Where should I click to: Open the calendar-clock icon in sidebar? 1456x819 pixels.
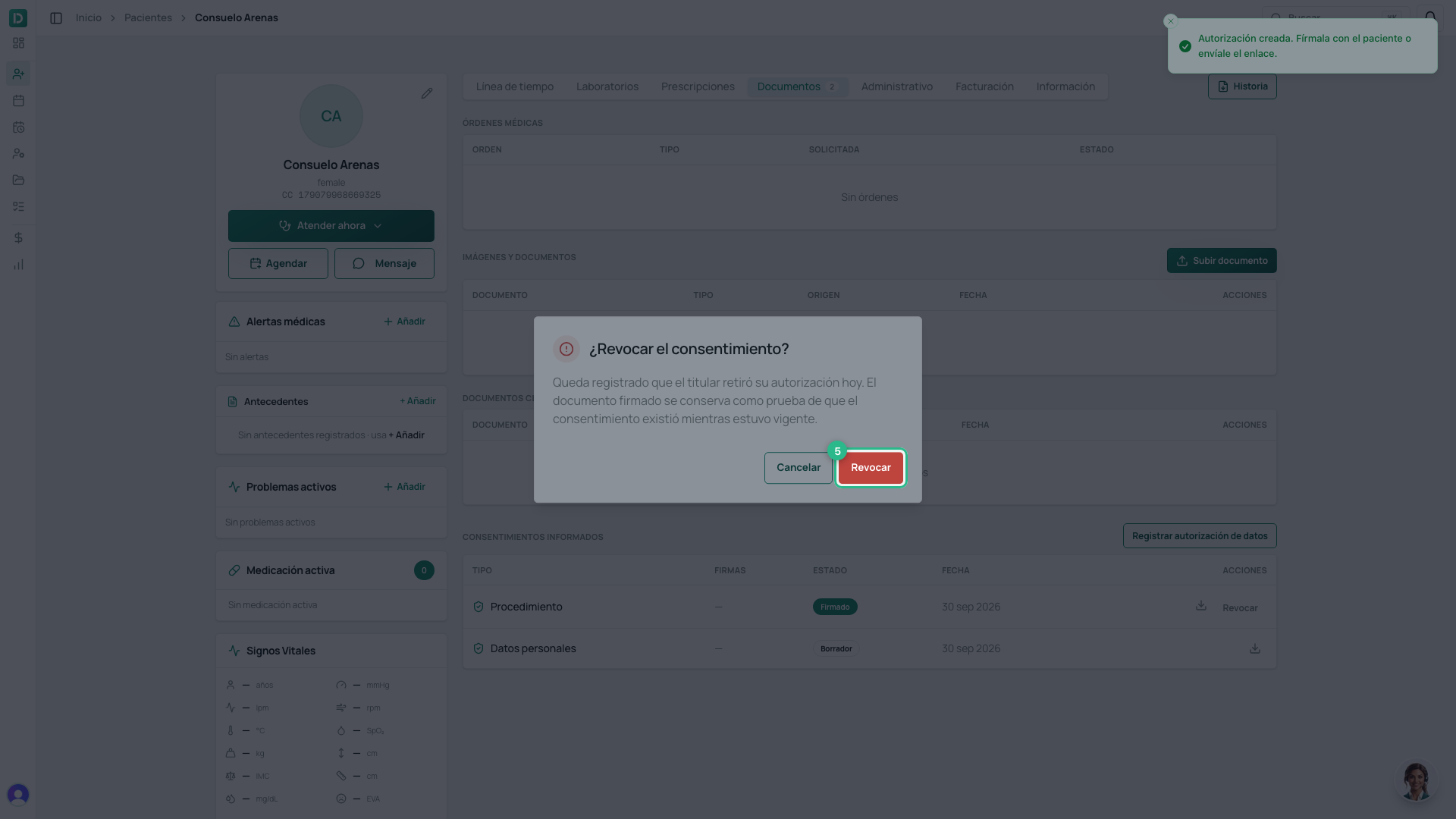coord(18,127)
